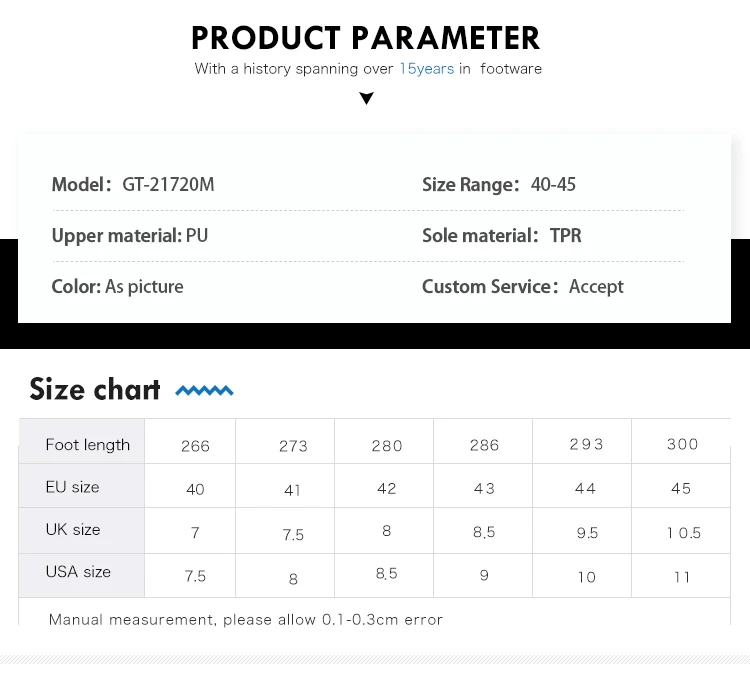Click Sole material TPR entry
This screenshot has width=750, height=682.
(x=502, y=236)
